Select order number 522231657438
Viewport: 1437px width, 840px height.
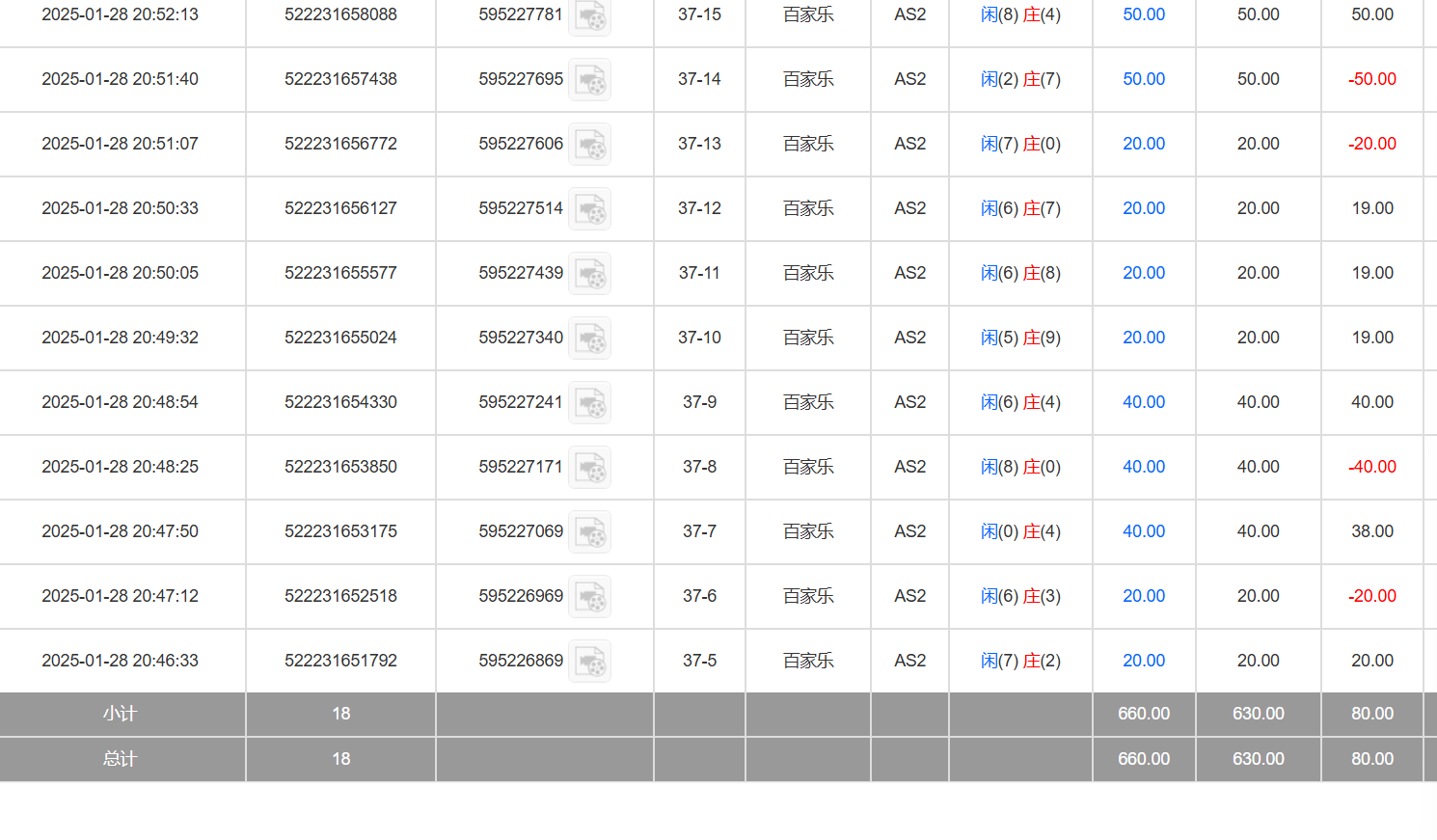(x=340, y=79)
